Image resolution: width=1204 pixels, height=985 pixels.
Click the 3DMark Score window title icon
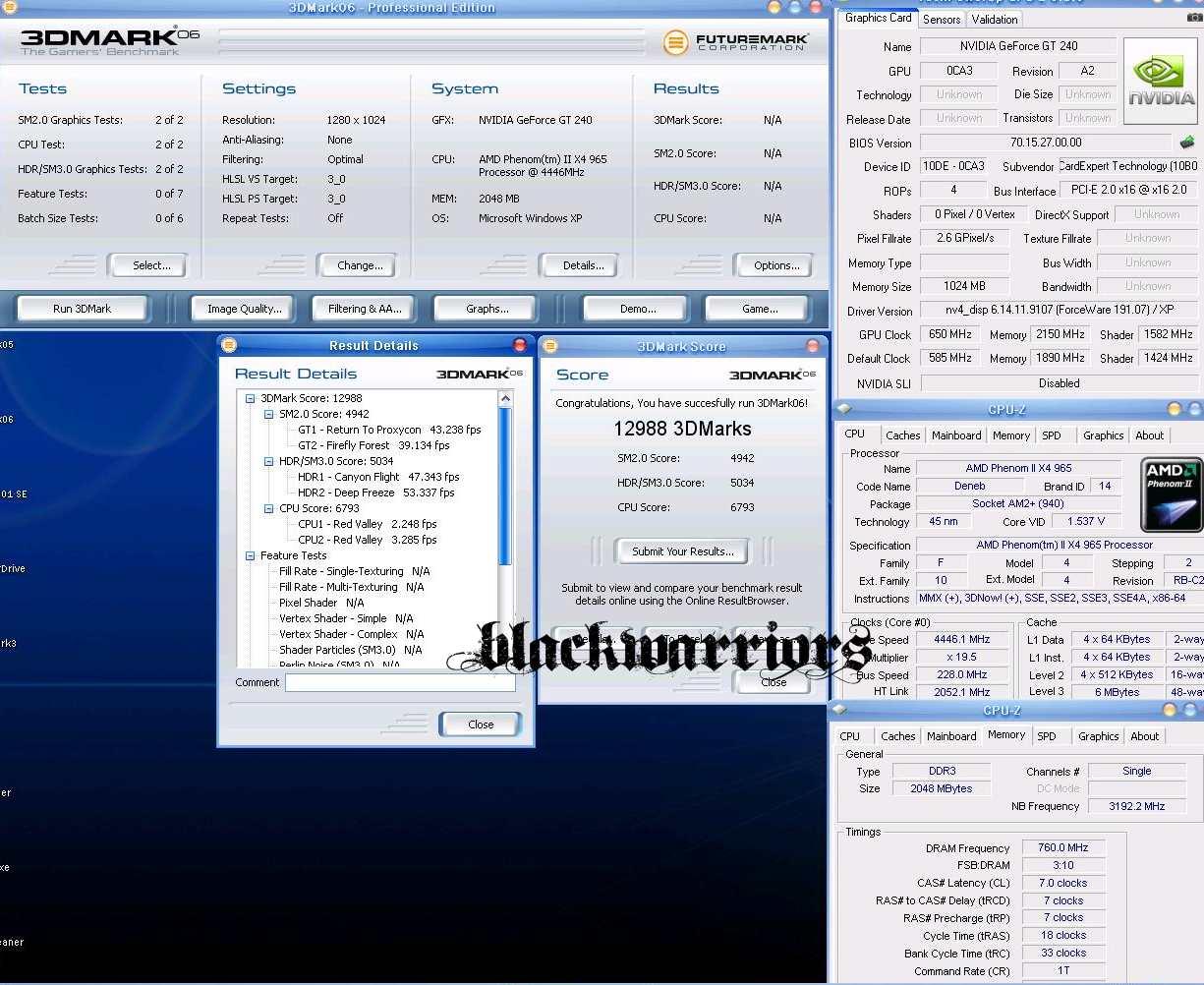(x=550, y=346)
